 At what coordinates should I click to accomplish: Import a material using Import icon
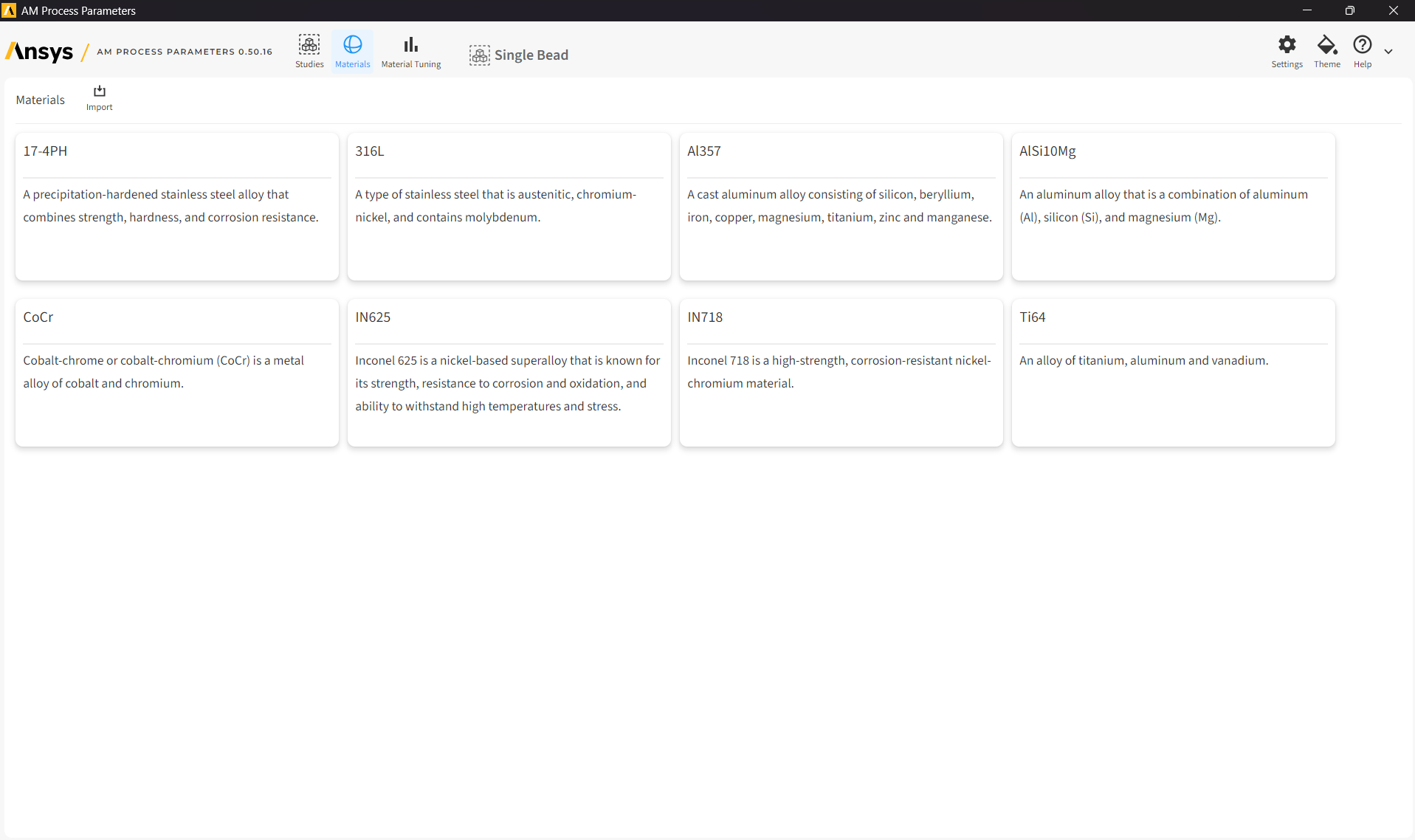[100, 98]
